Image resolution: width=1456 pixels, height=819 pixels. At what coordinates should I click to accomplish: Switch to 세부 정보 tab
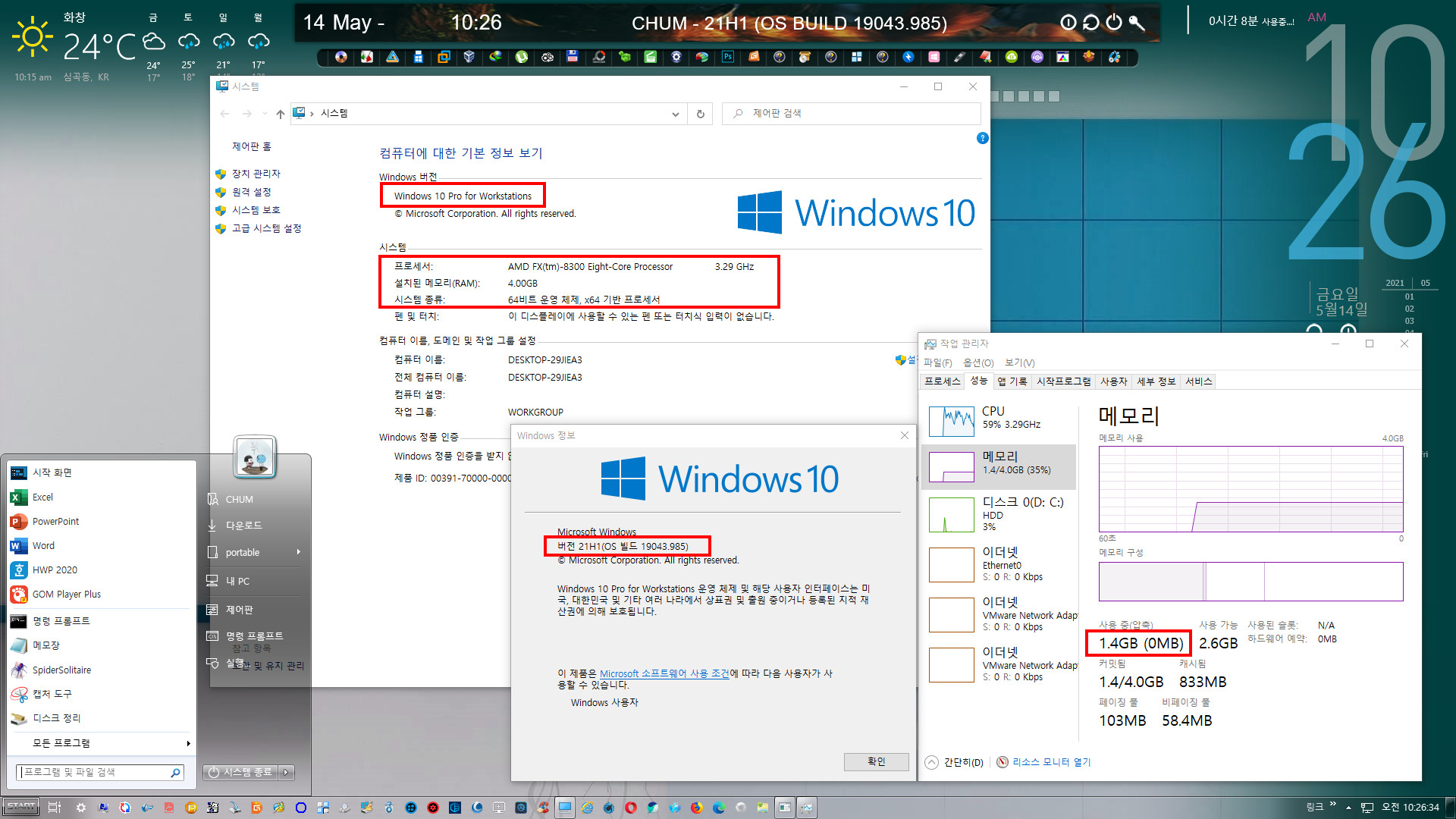(1156, 381)
